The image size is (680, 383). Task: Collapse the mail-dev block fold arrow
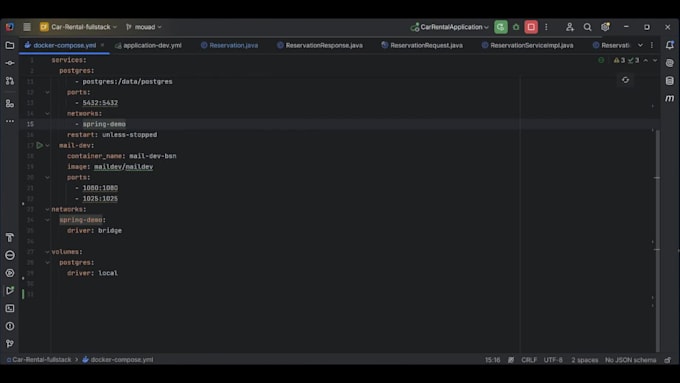tap(47, 145)
